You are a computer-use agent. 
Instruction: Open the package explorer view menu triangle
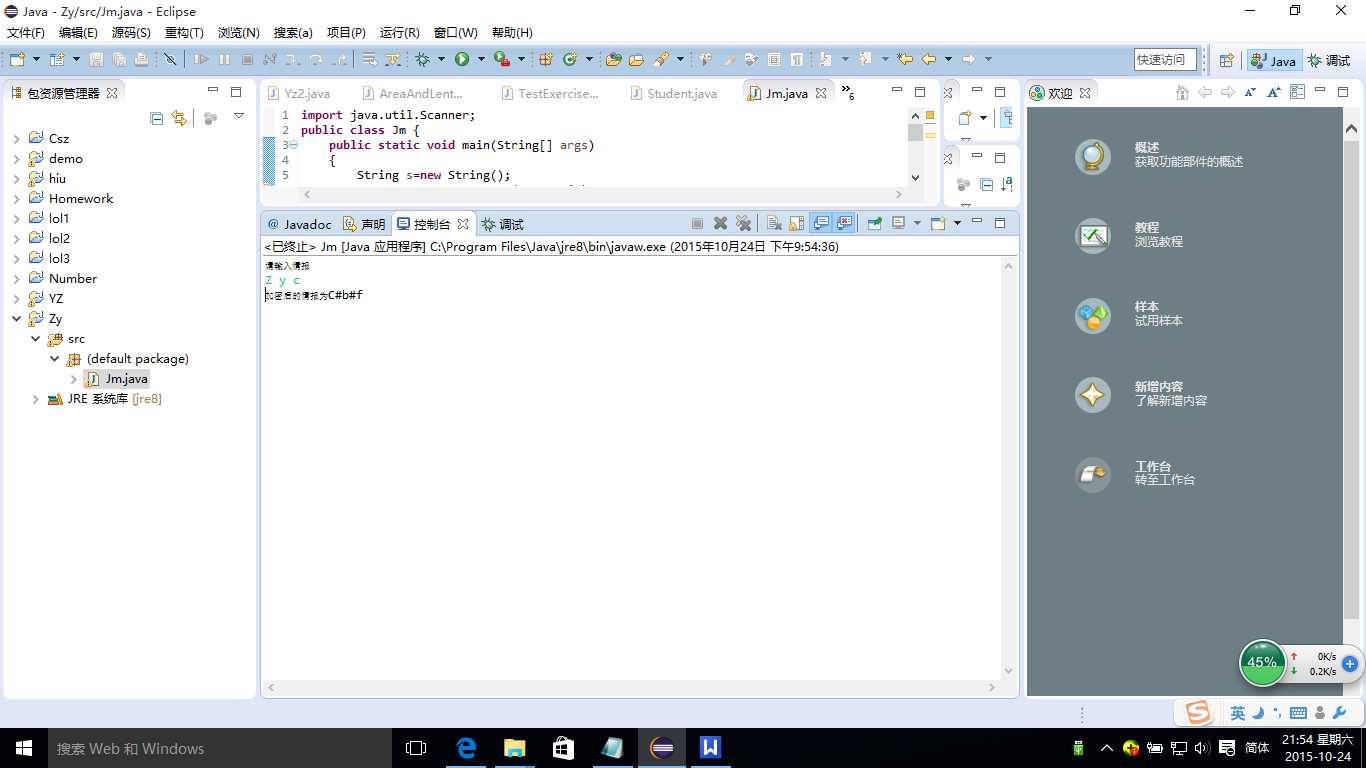pos(239,117)
